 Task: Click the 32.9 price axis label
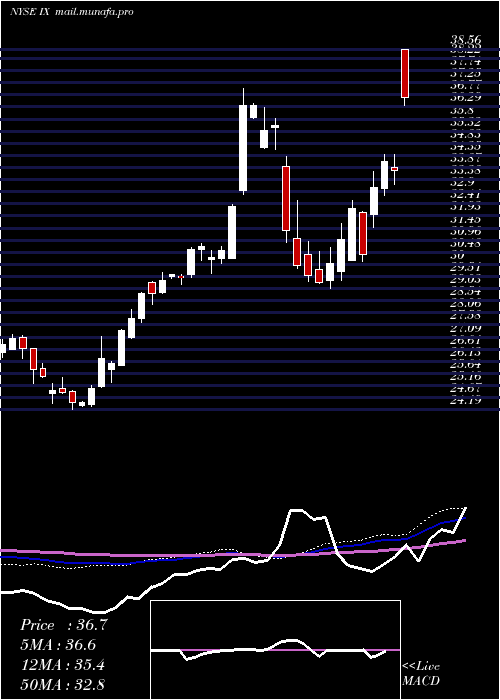462,183
